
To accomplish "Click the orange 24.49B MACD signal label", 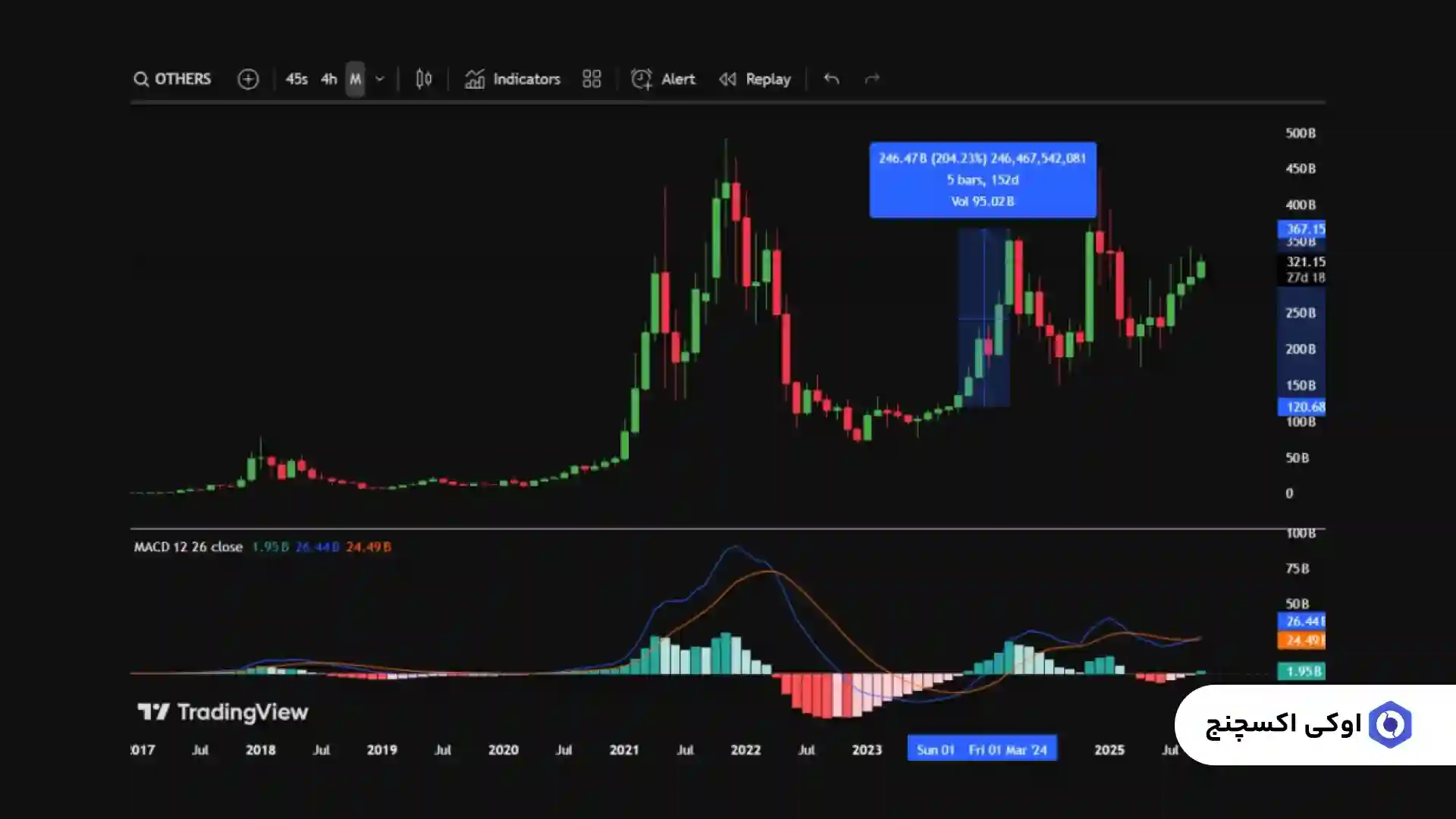I will click(1301, 640).
